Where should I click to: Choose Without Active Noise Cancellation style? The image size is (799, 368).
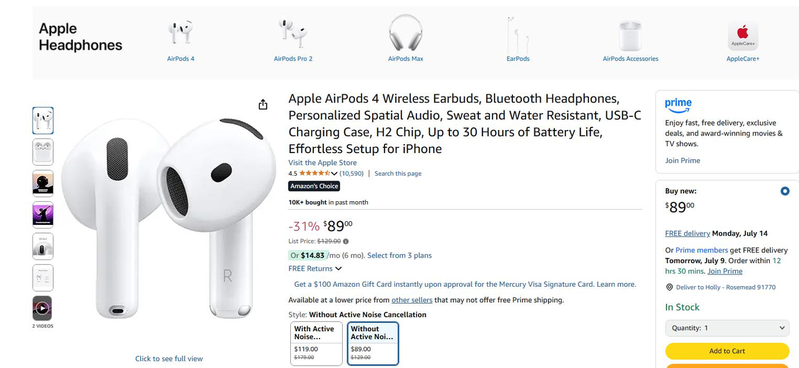(x=373, y=344)
